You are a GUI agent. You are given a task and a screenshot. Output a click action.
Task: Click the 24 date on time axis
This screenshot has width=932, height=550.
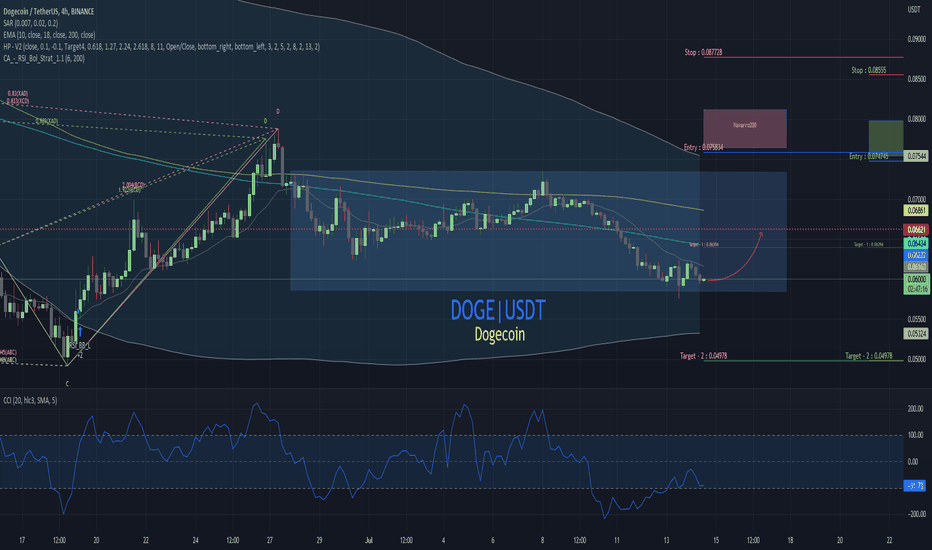click(196, 540)
